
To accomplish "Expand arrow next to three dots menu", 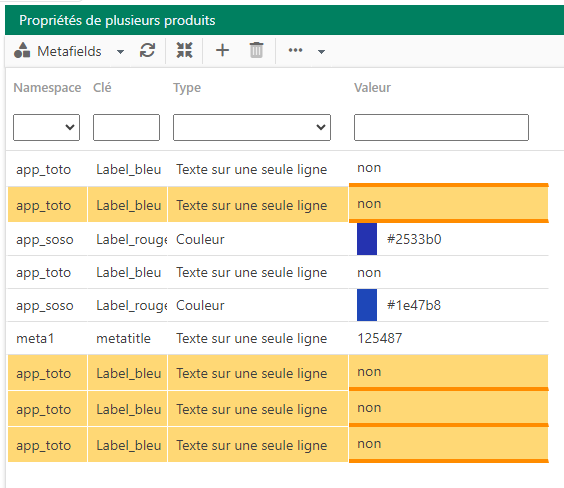I will 322,52.
